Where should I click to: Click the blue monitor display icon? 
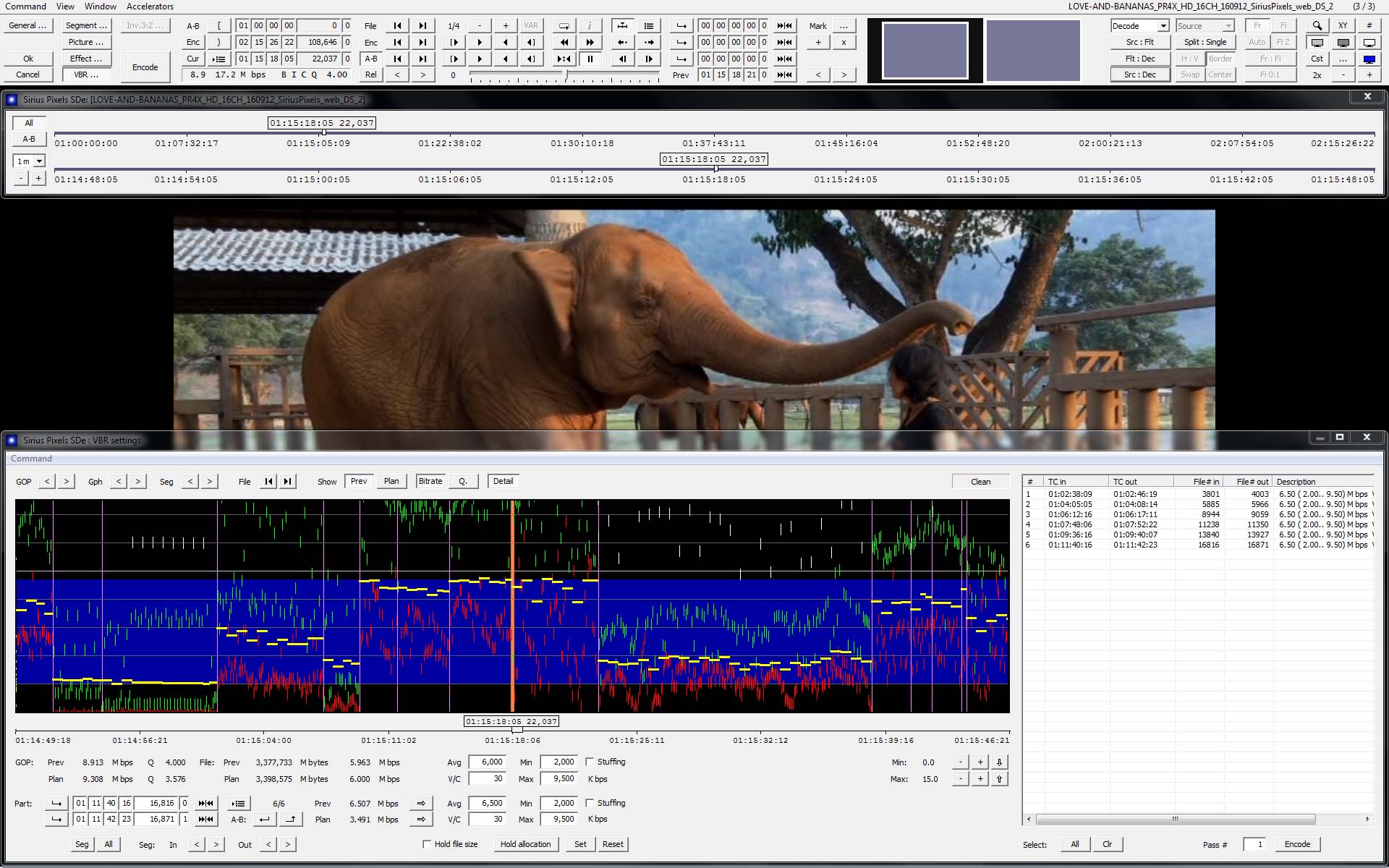(x=1369, y=59)
